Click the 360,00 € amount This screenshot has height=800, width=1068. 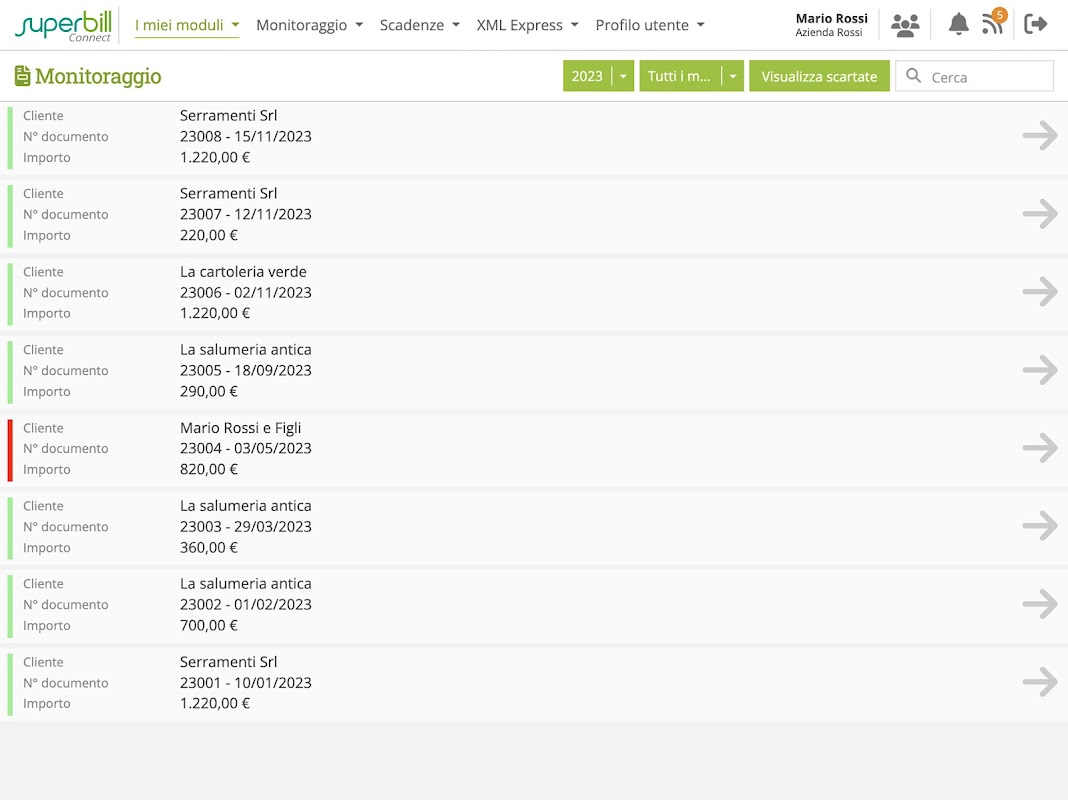[x=208, y=547]
